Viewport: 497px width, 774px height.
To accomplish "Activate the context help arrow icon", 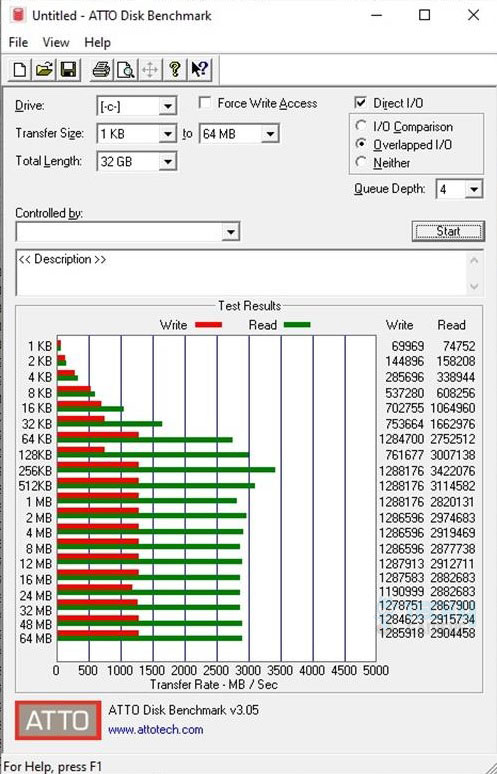I will coord(200,70).
